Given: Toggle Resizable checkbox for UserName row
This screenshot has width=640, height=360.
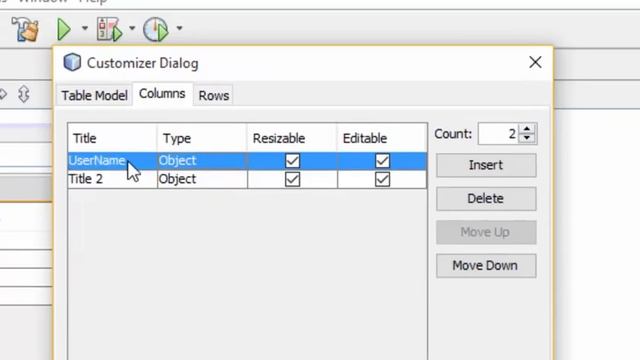Looking at the screenshot, I should pos(292,161).
